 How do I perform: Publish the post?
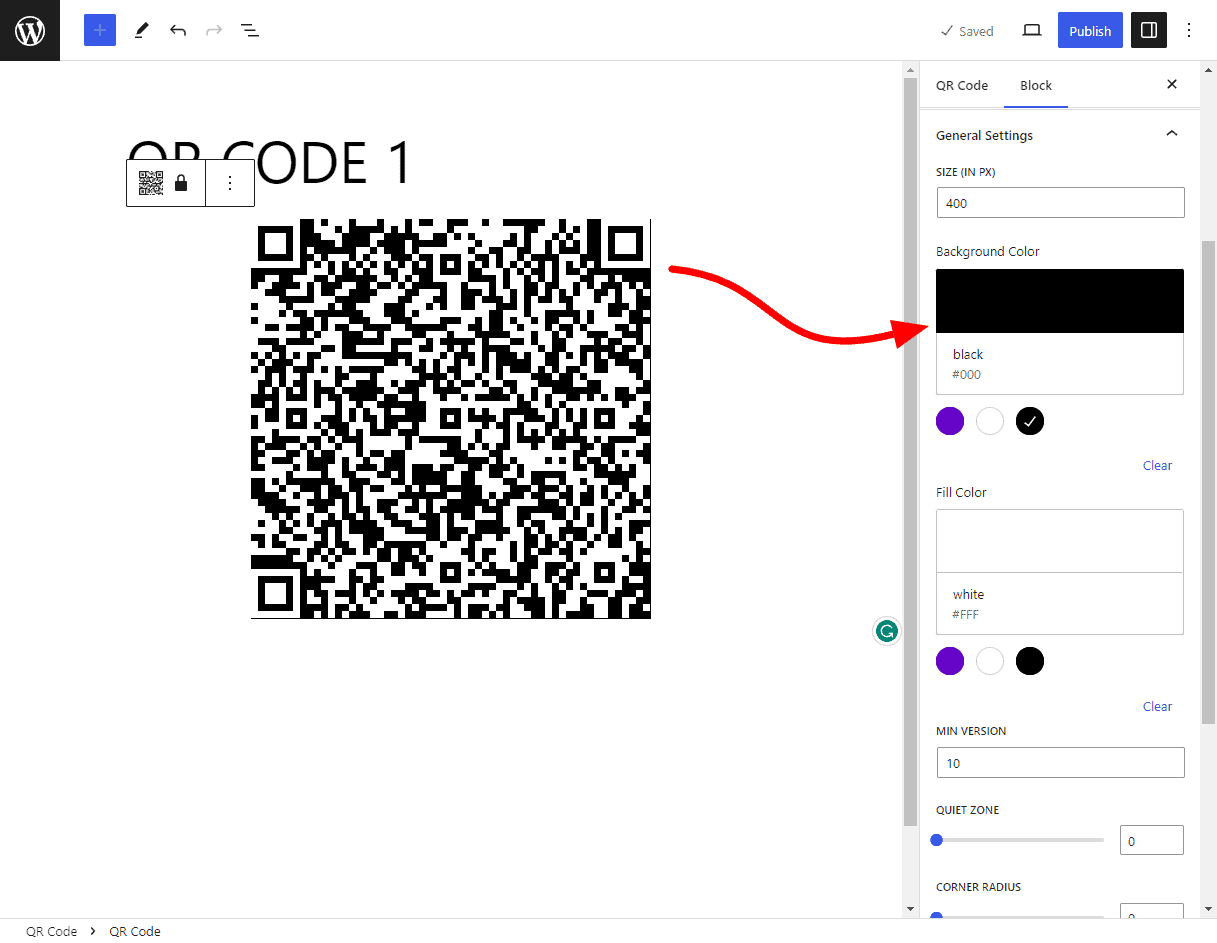tap(1089, 30)
